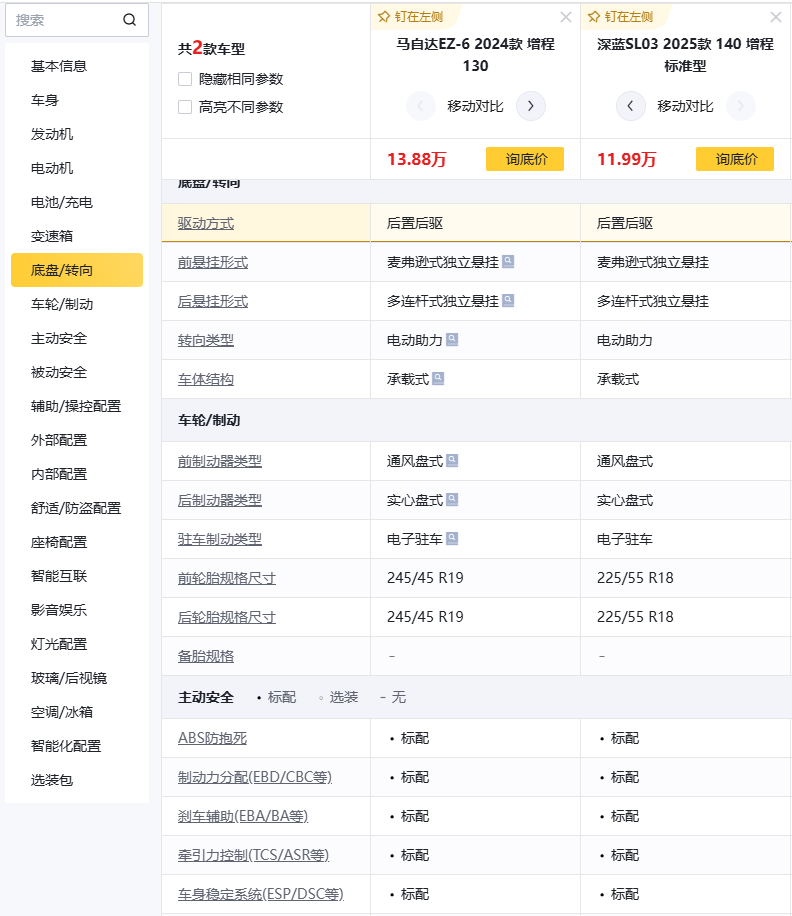792x916 pixels.
Task: Open the 前悬挂形式 parameter link
Action: [x=213, y=262]
